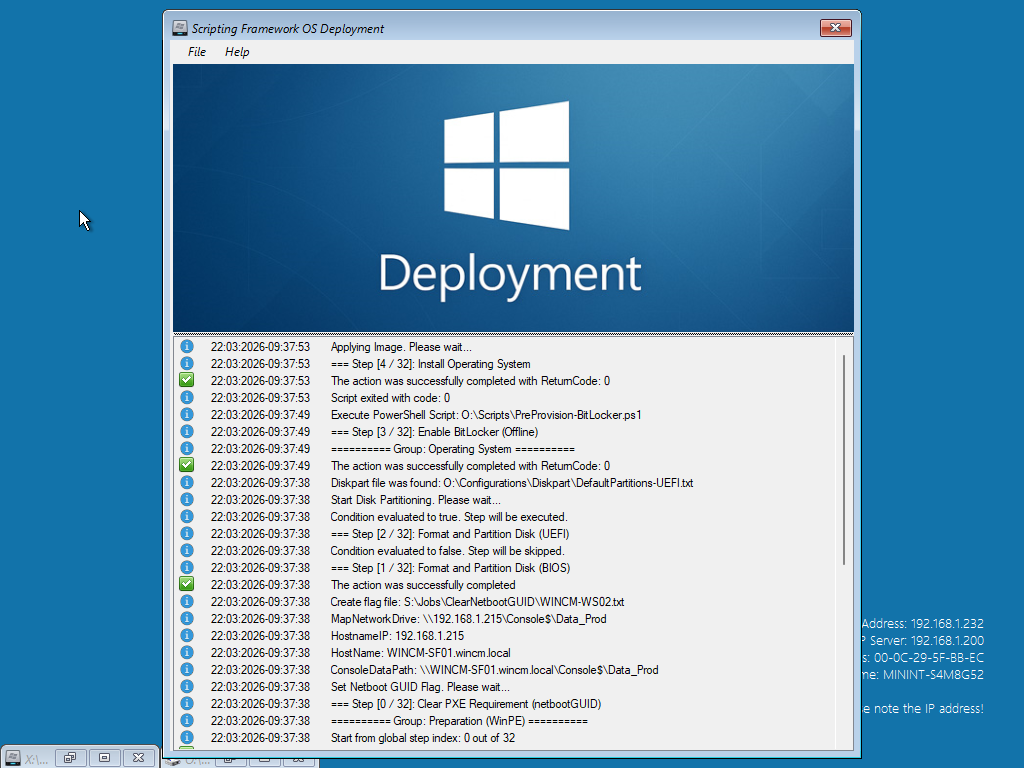
Task: Restore the minimized X:\ window
Action: click(70, 758)
